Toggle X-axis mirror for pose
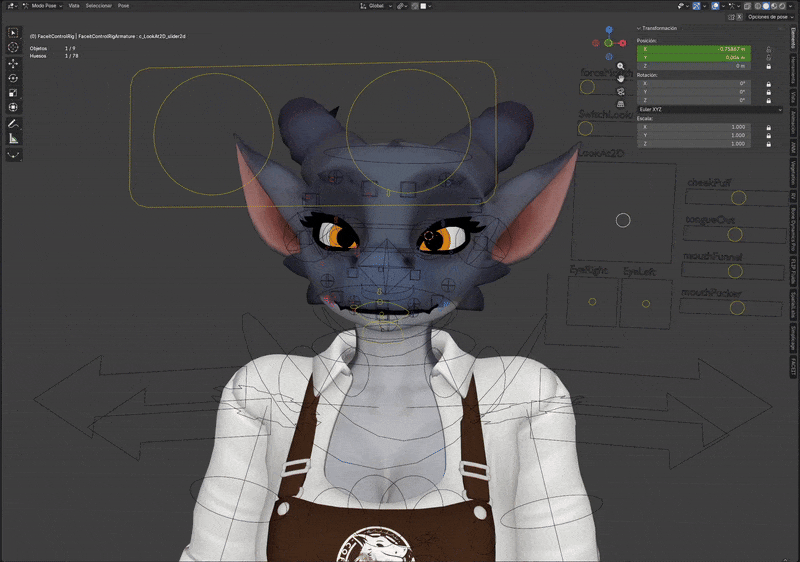800x562 pixels. point(739,17)
